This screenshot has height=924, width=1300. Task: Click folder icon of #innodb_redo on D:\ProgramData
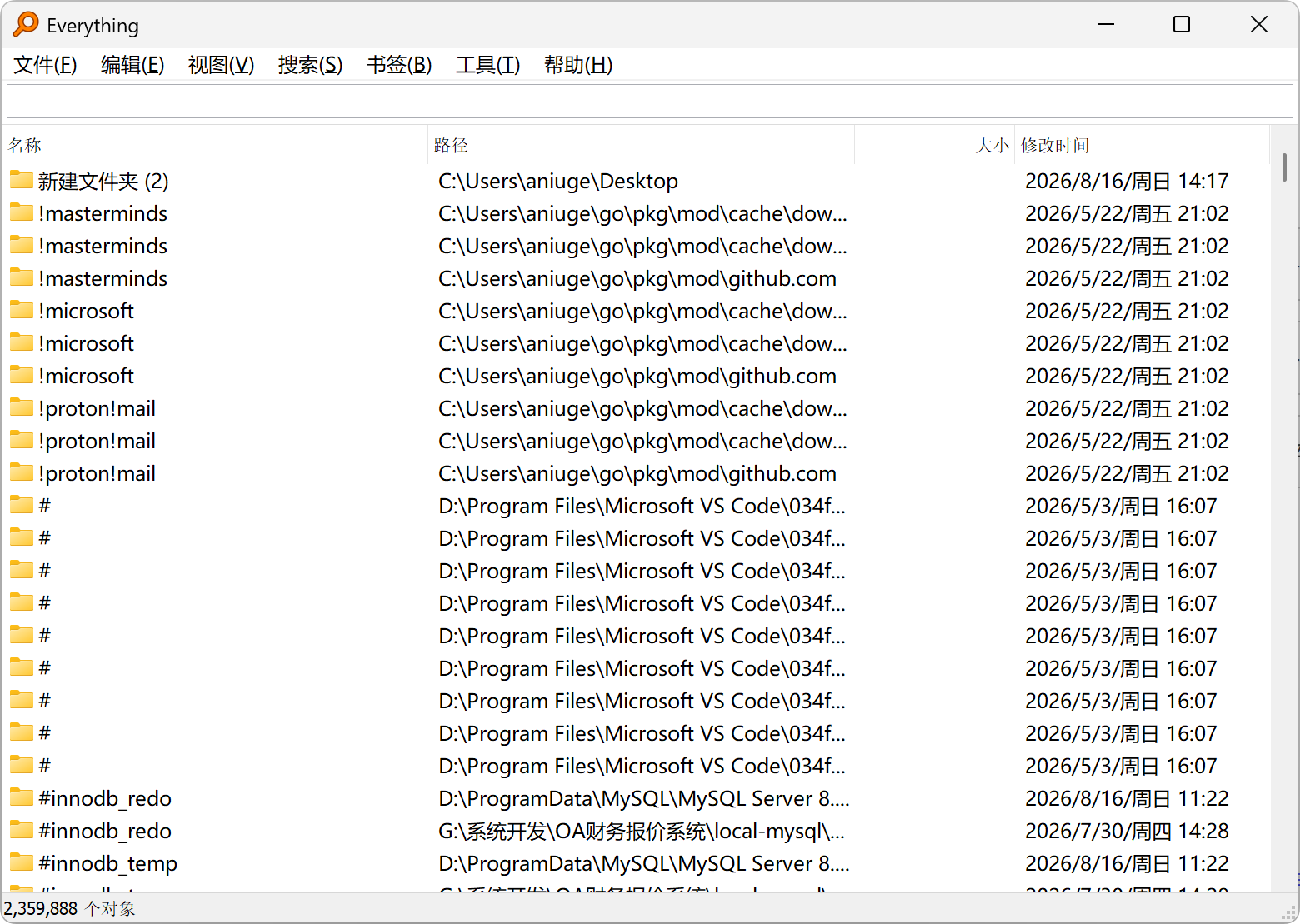[x=22, y=797]
